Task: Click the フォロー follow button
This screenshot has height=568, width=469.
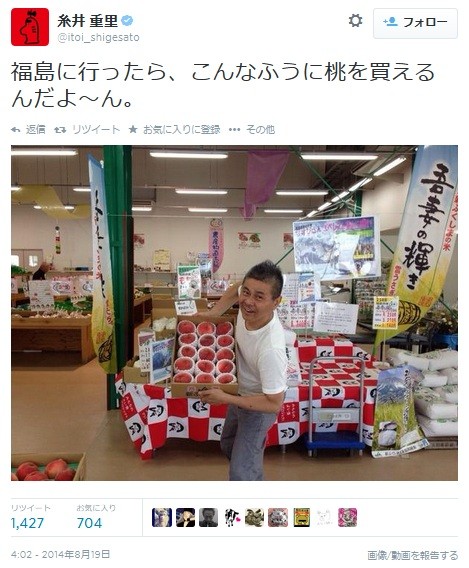Action: click(x=415, y=23)
